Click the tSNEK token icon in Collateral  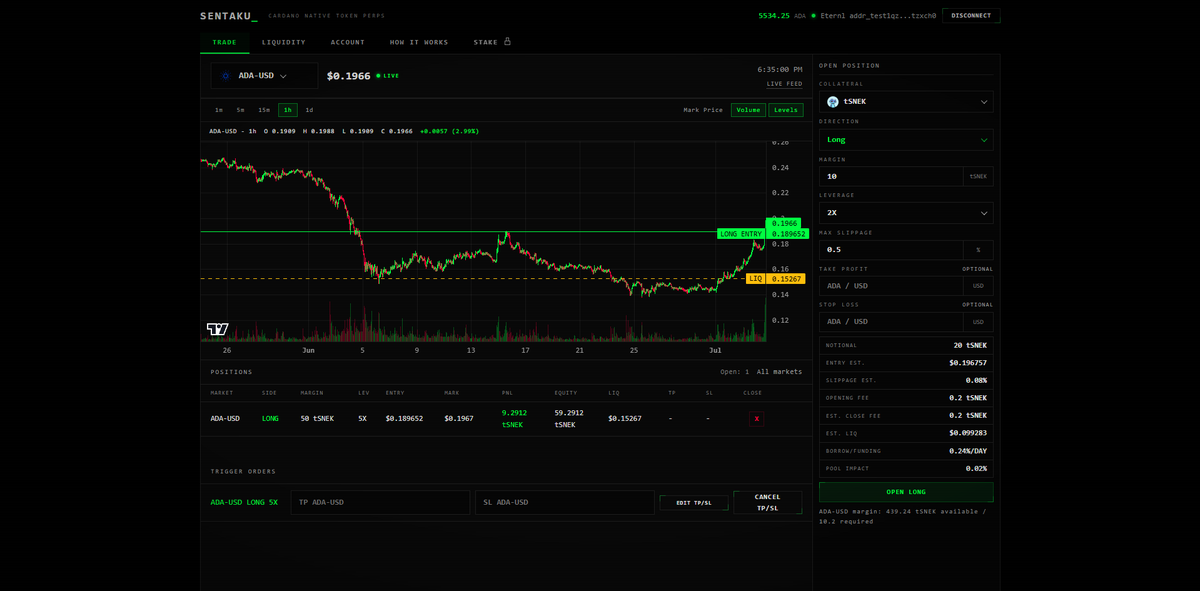click(x=833, y=101)
